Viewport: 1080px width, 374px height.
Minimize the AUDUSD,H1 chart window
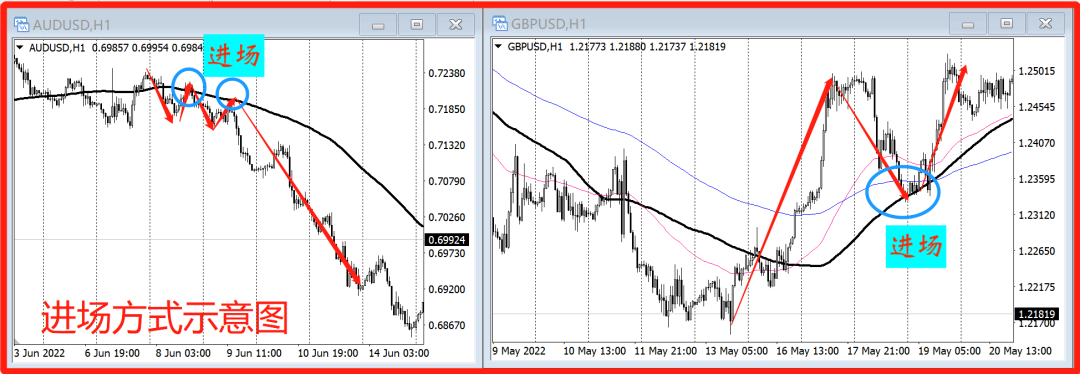click(377, 25)
